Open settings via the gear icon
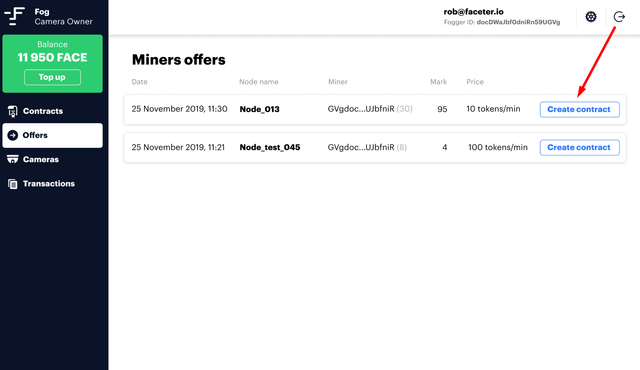The width and height of the screenshot is (640, 370). 591,17
